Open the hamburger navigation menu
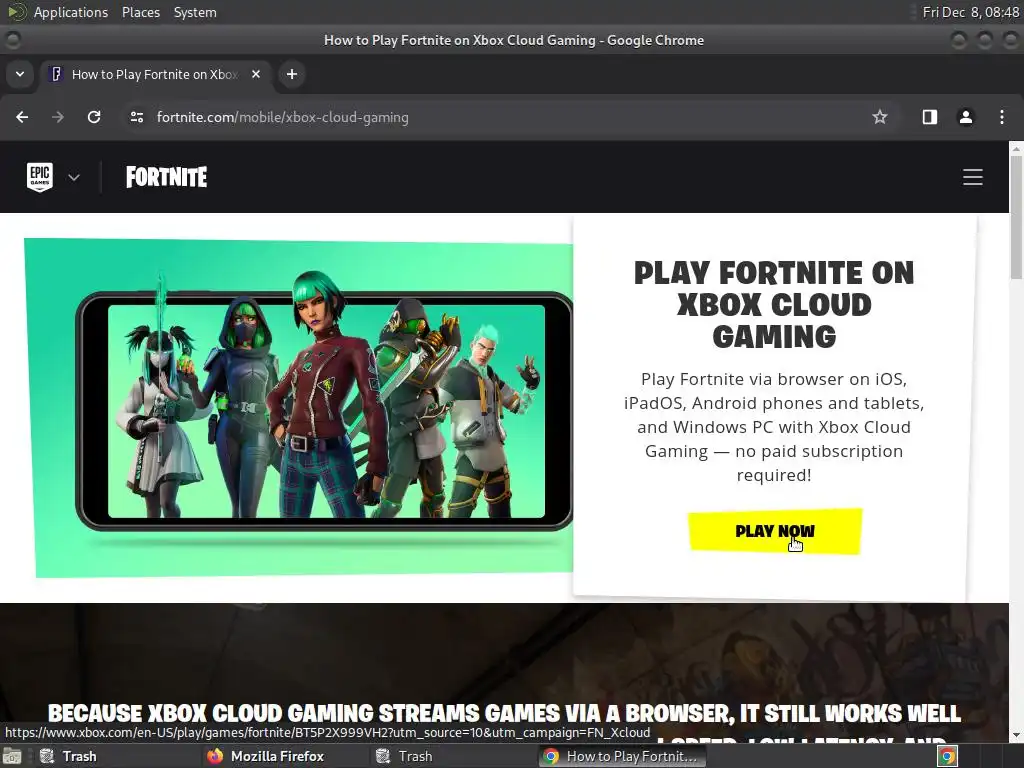The image size is (1024, 768). click(972, 177)
